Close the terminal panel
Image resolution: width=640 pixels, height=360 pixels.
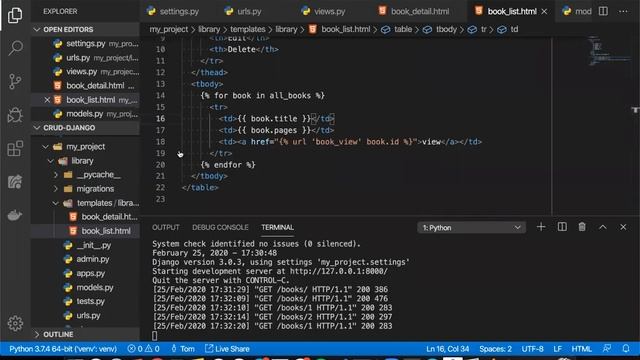623,227
